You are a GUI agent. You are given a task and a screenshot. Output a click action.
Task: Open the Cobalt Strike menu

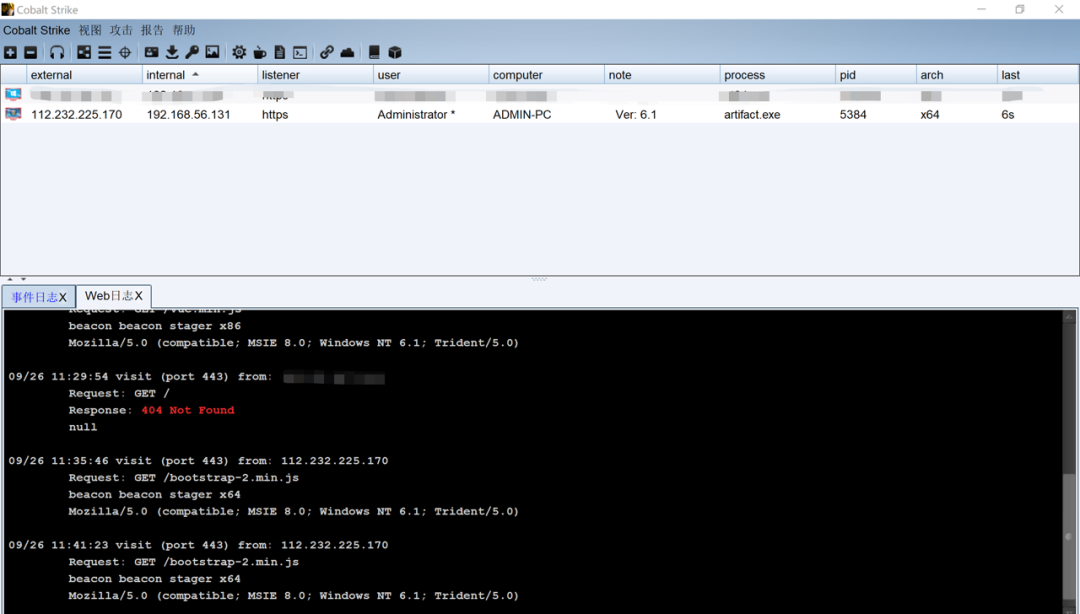(x=37, y=30)
